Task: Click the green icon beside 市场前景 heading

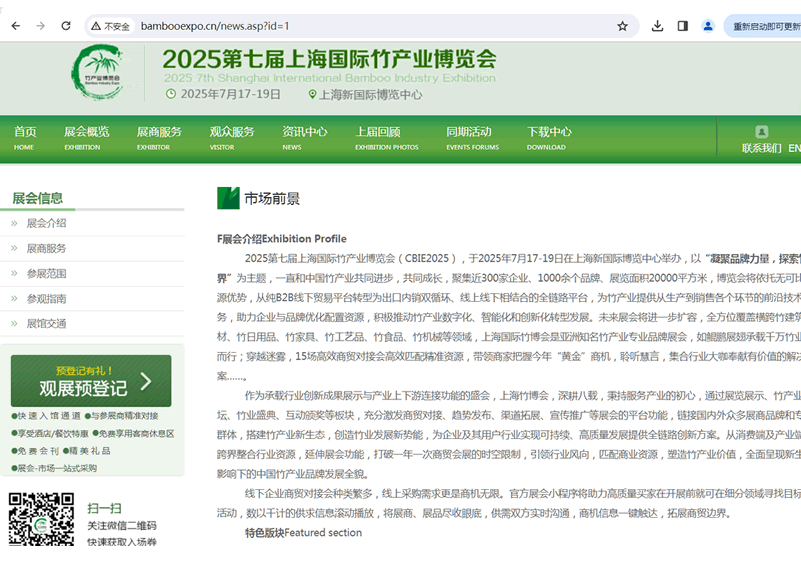Action: [228, 198]
